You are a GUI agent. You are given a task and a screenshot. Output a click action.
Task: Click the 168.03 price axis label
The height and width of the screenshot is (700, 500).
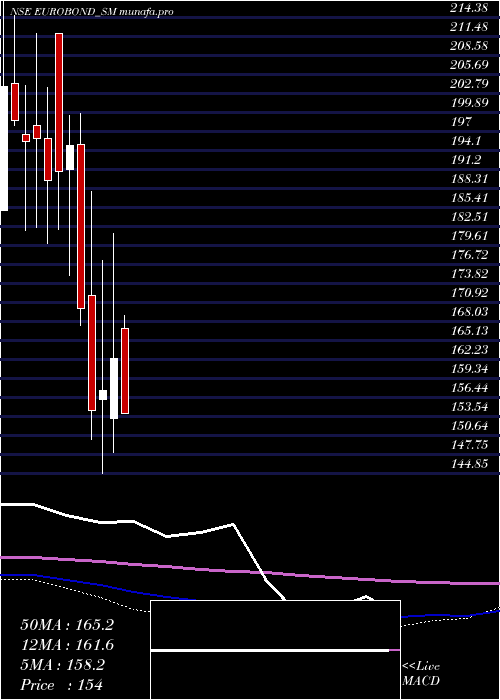click(469, 311)
